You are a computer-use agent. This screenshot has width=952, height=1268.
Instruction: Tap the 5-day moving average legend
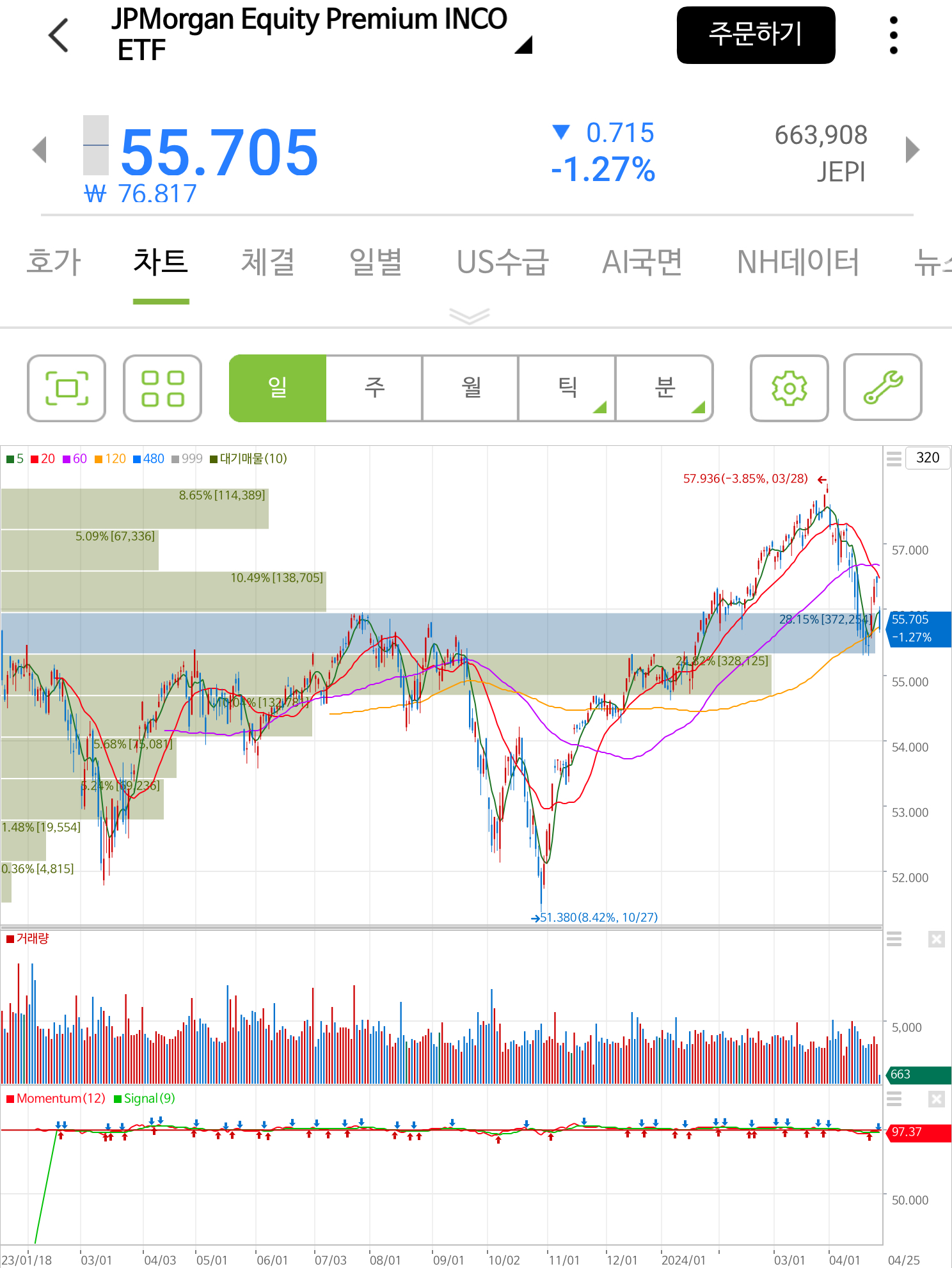pyautogui.click(x=15, y=459)
